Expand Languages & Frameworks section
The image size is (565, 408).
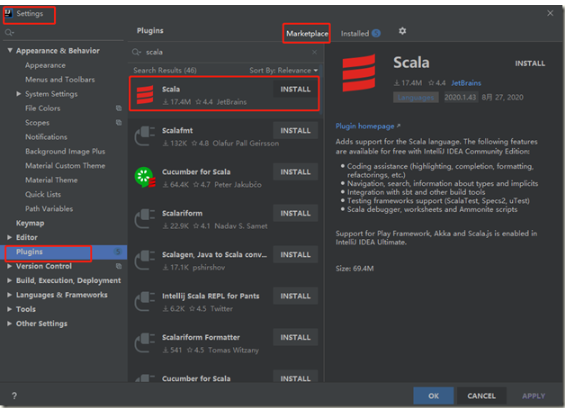(x=10, y=295)
